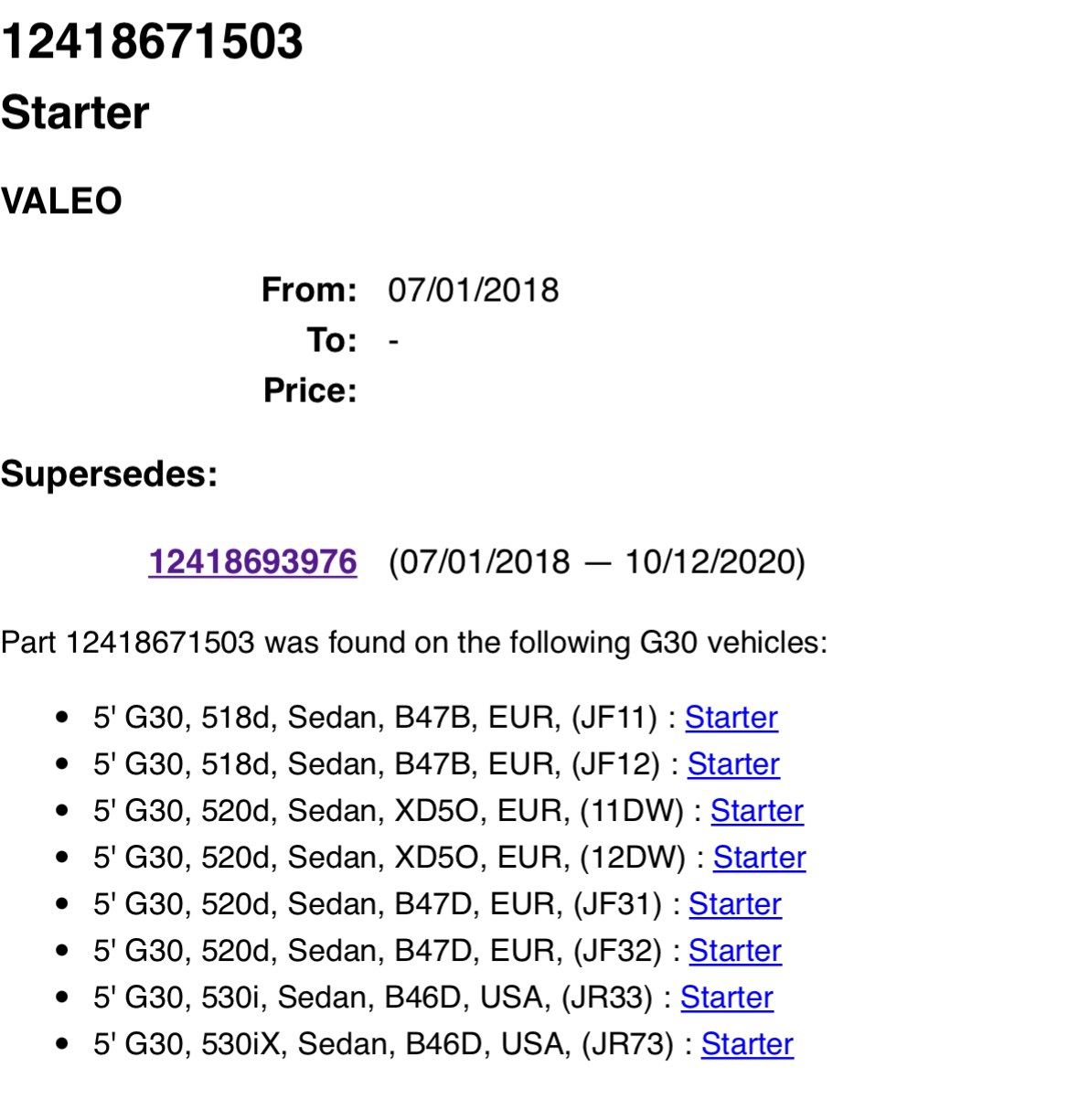Screen dimensions: 1078x1120
Task: Click Starter link for 520d JF31
Action: tap(734, 904)
